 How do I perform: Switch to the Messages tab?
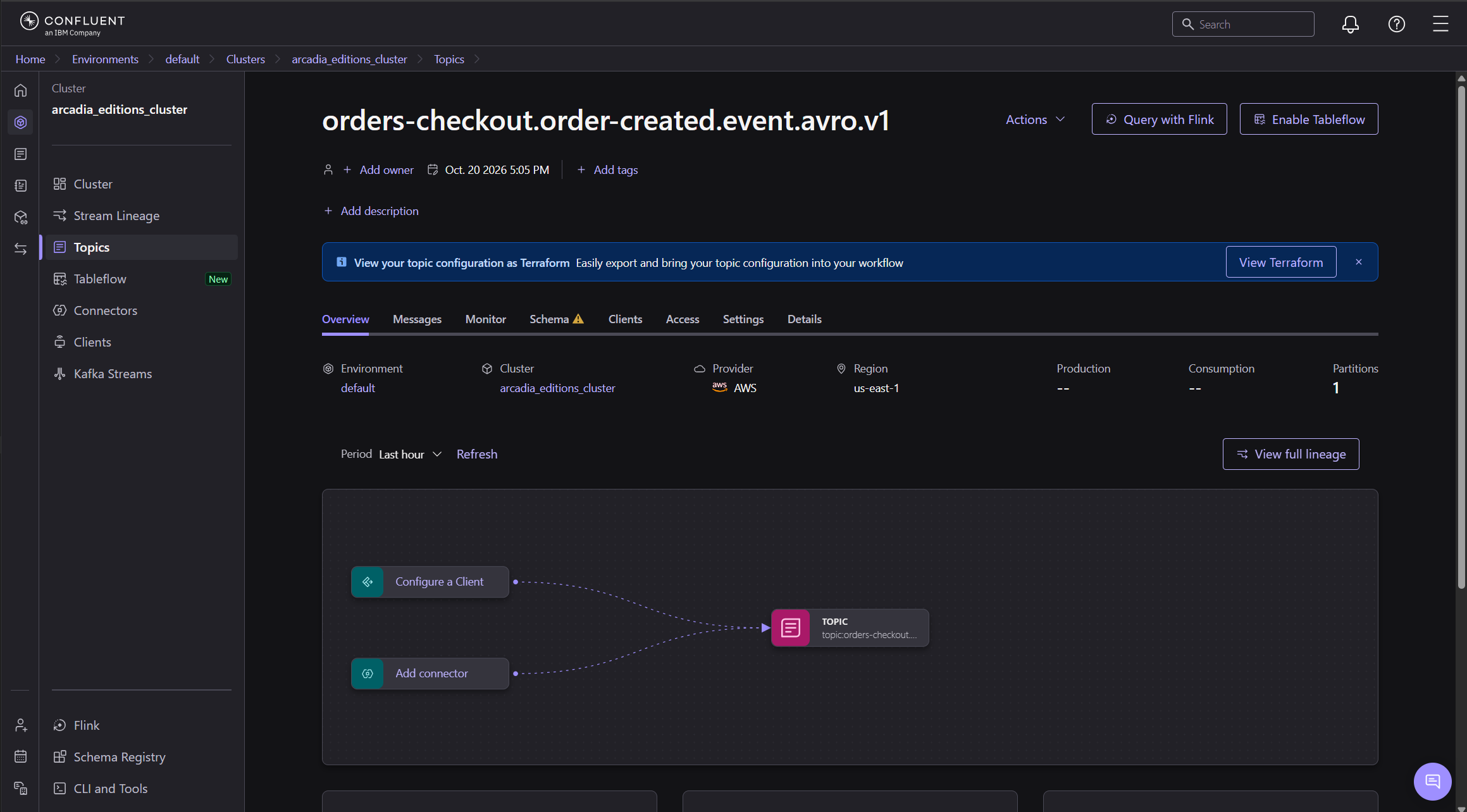click(417, 319)
